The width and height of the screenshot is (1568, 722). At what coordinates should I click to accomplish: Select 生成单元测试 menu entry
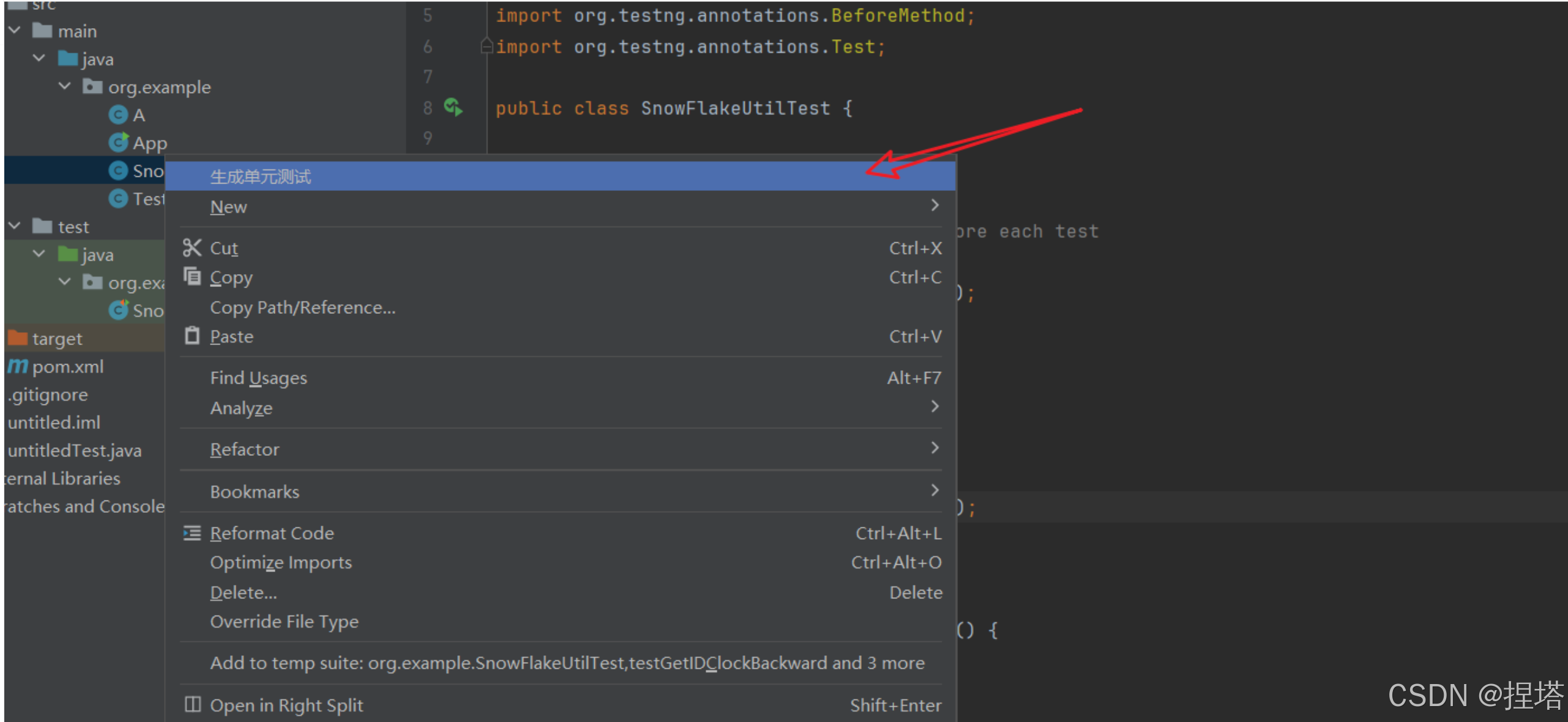tap(261, 177)
